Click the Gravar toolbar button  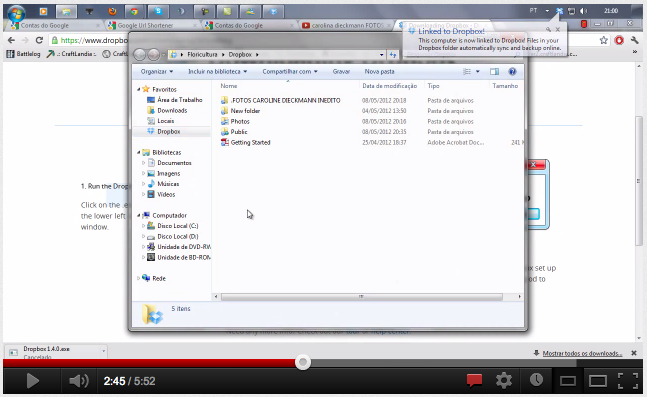click(341, 71)
